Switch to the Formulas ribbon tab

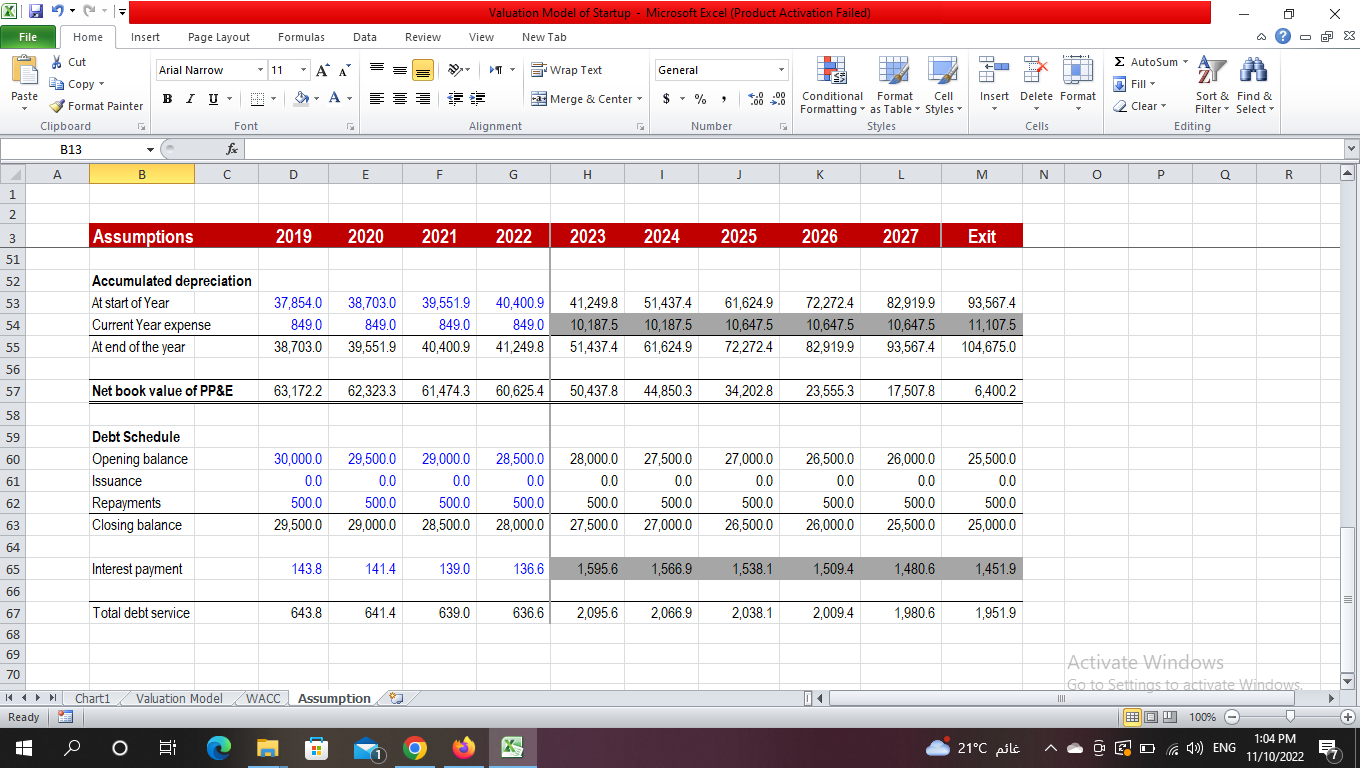[x=301, y=37]
